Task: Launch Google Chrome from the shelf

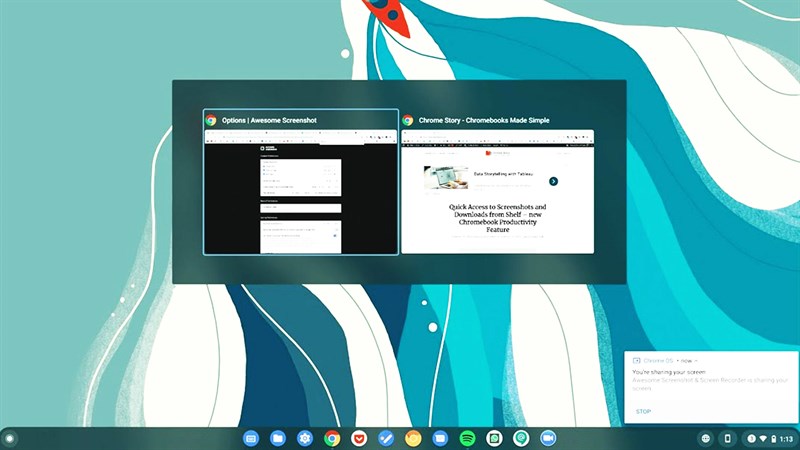Action: click(332, 438)
